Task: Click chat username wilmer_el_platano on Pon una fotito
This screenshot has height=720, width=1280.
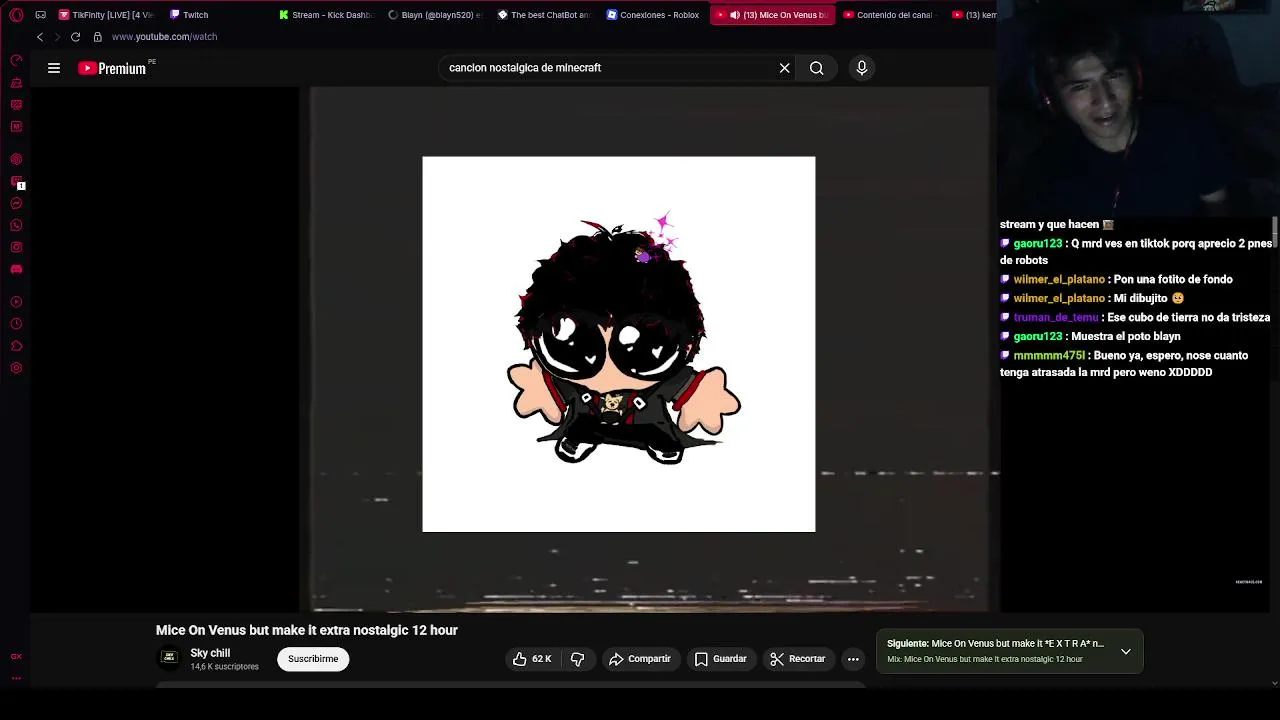Action: coord(1059,279)
